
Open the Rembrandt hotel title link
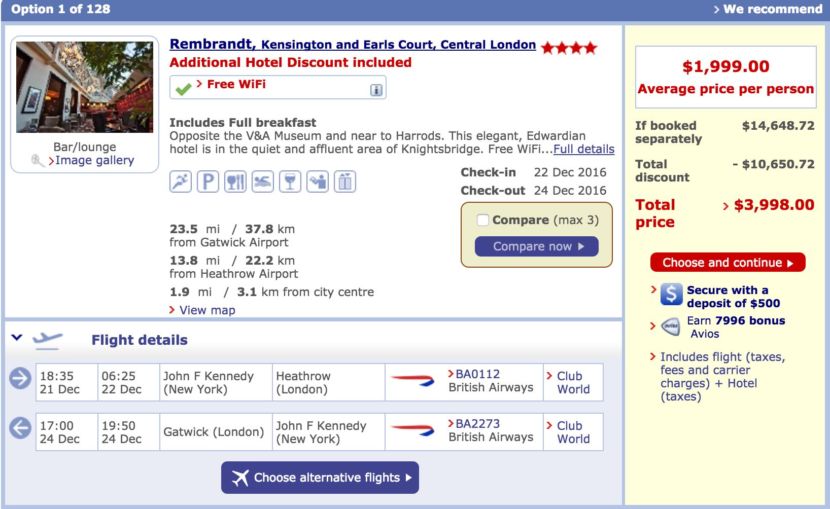(x=353, y=44)
